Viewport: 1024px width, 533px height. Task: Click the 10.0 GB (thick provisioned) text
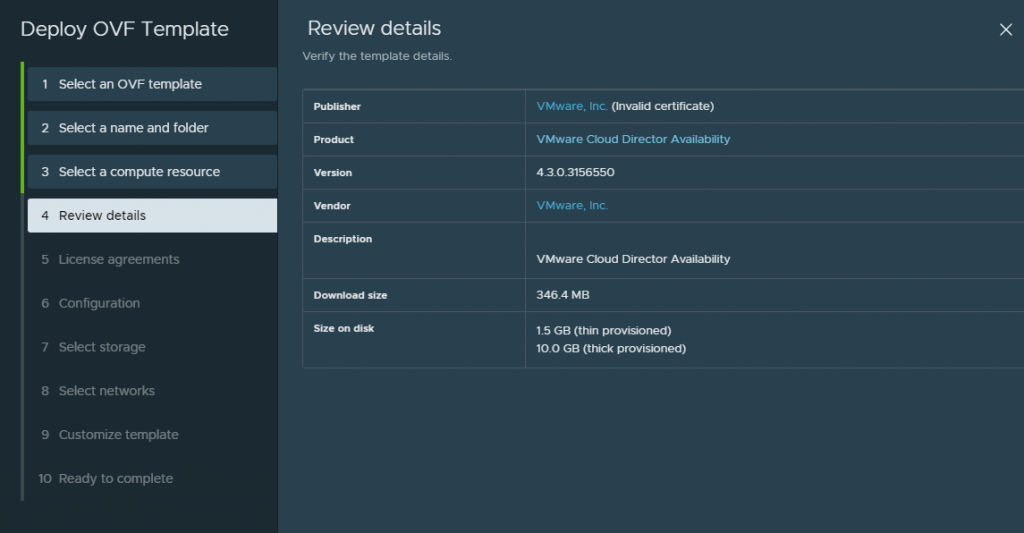tap(611, 348)
